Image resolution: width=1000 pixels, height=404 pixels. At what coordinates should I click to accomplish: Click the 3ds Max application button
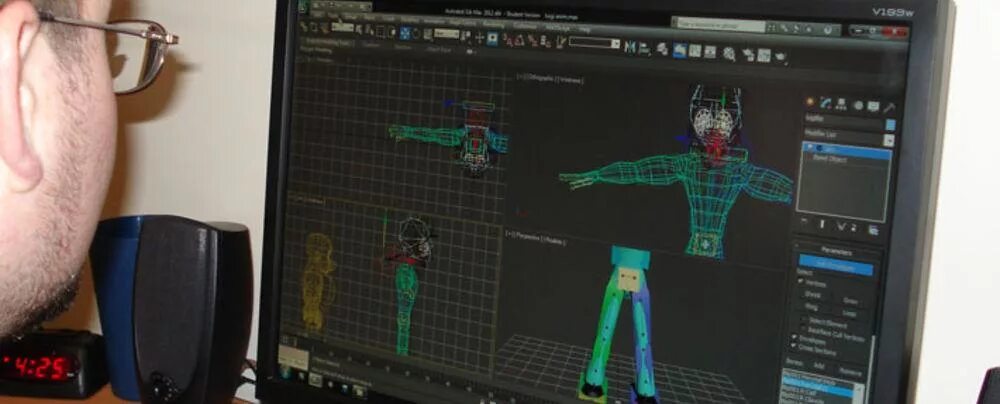click(302, 6)
